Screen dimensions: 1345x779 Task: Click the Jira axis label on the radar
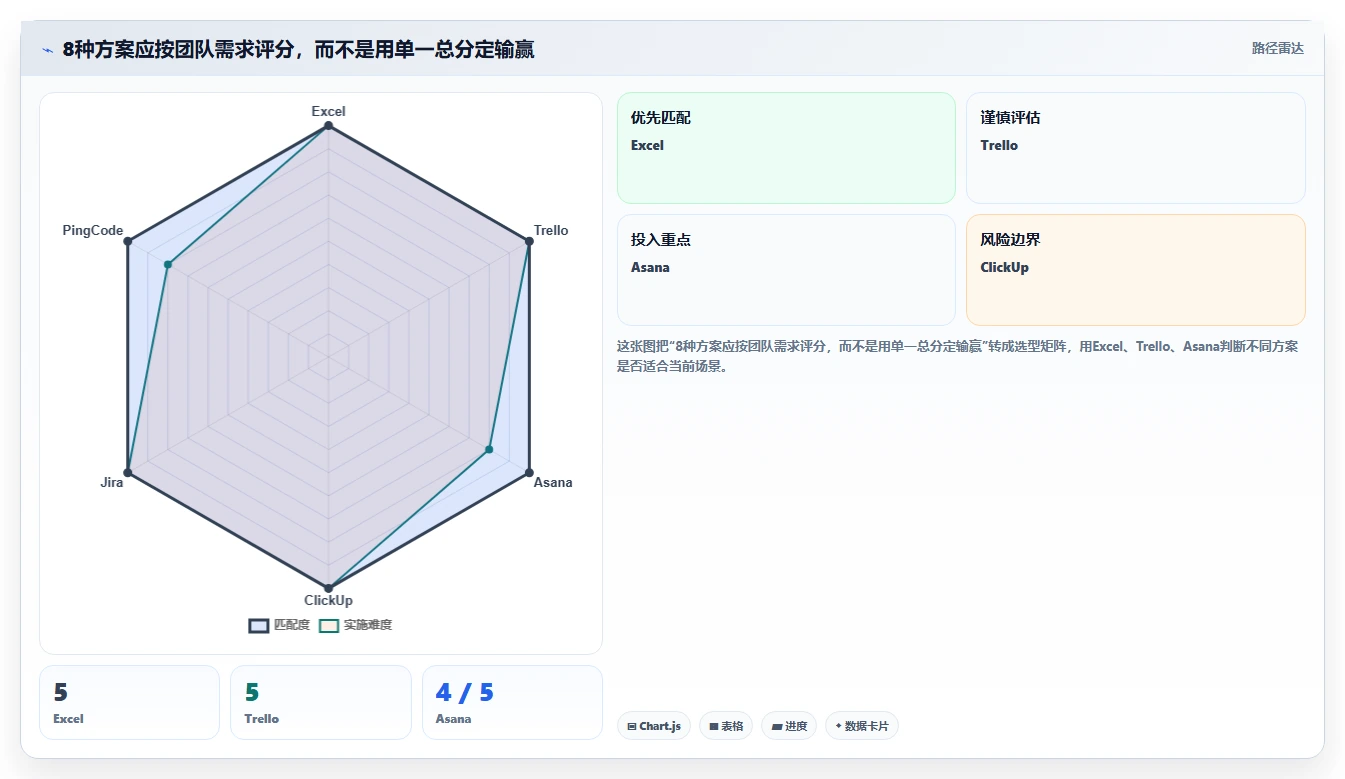pos(112,482)
